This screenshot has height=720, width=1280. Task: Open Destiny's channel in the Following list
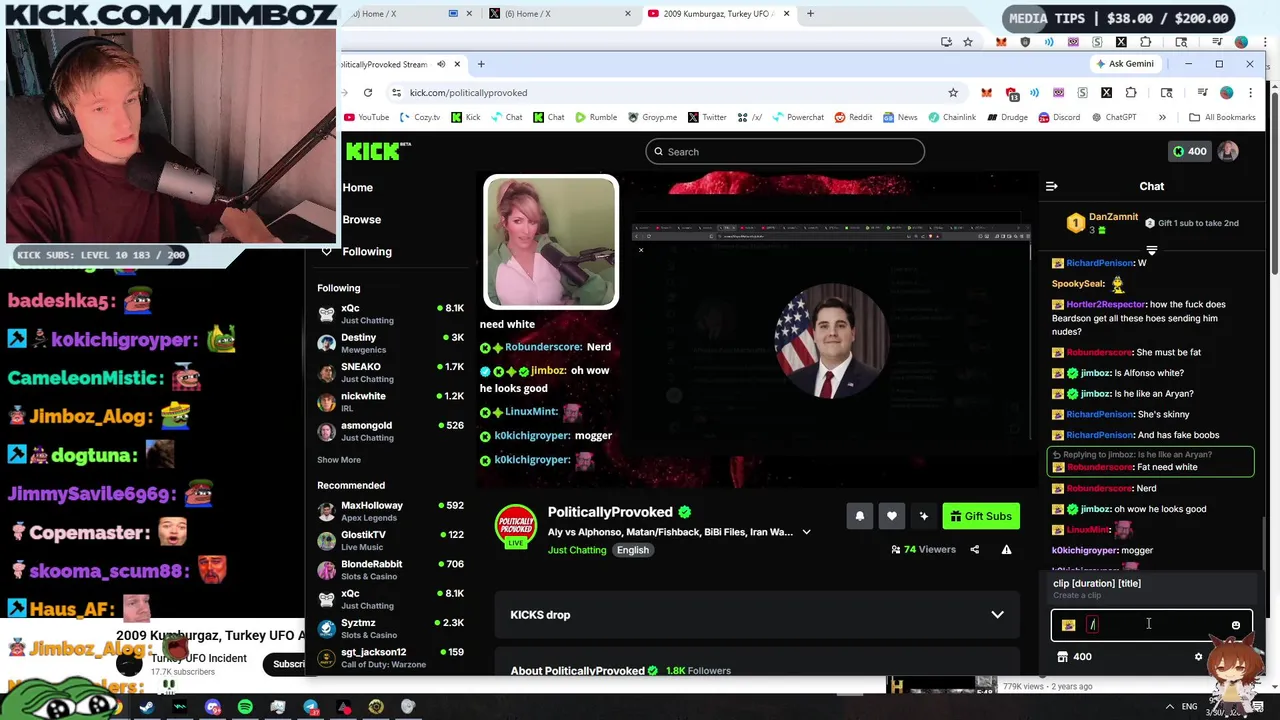coord(390,343)
